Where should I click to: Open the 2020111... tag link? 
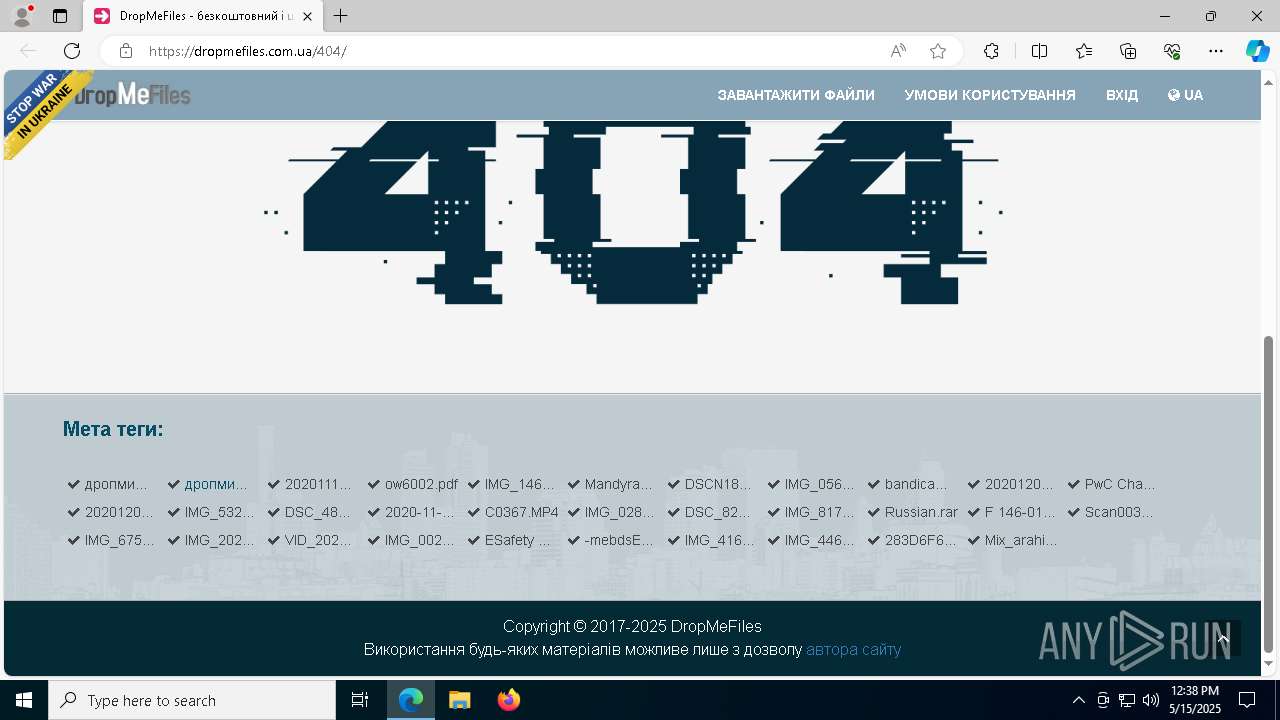[318, 484]
